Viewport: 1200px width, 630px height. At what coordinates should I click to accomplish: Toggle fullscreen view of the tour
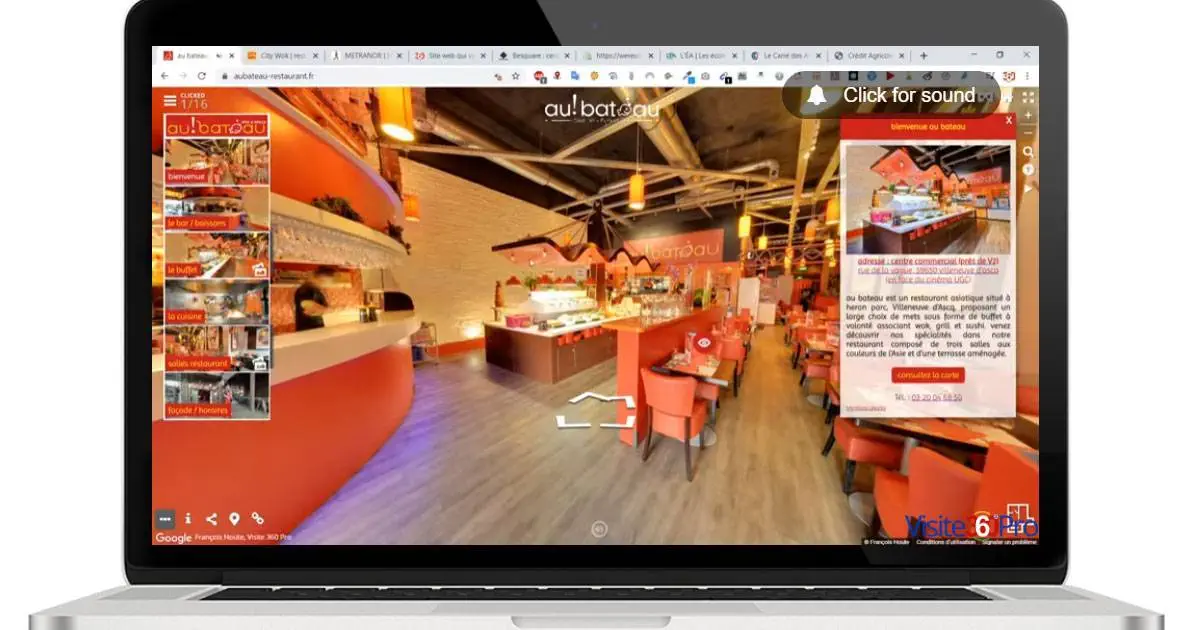[1028, 97]
